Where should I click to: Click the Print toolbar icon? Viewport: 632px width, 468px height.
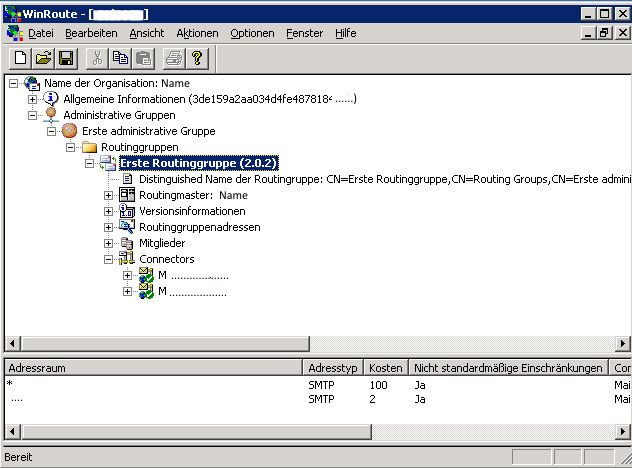pos(174,58)
